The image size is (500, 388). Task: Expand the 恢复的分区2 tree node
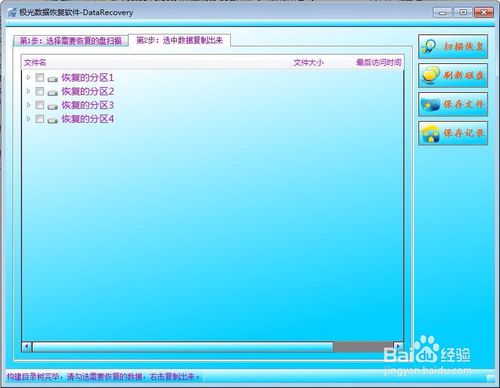point(28,91)
